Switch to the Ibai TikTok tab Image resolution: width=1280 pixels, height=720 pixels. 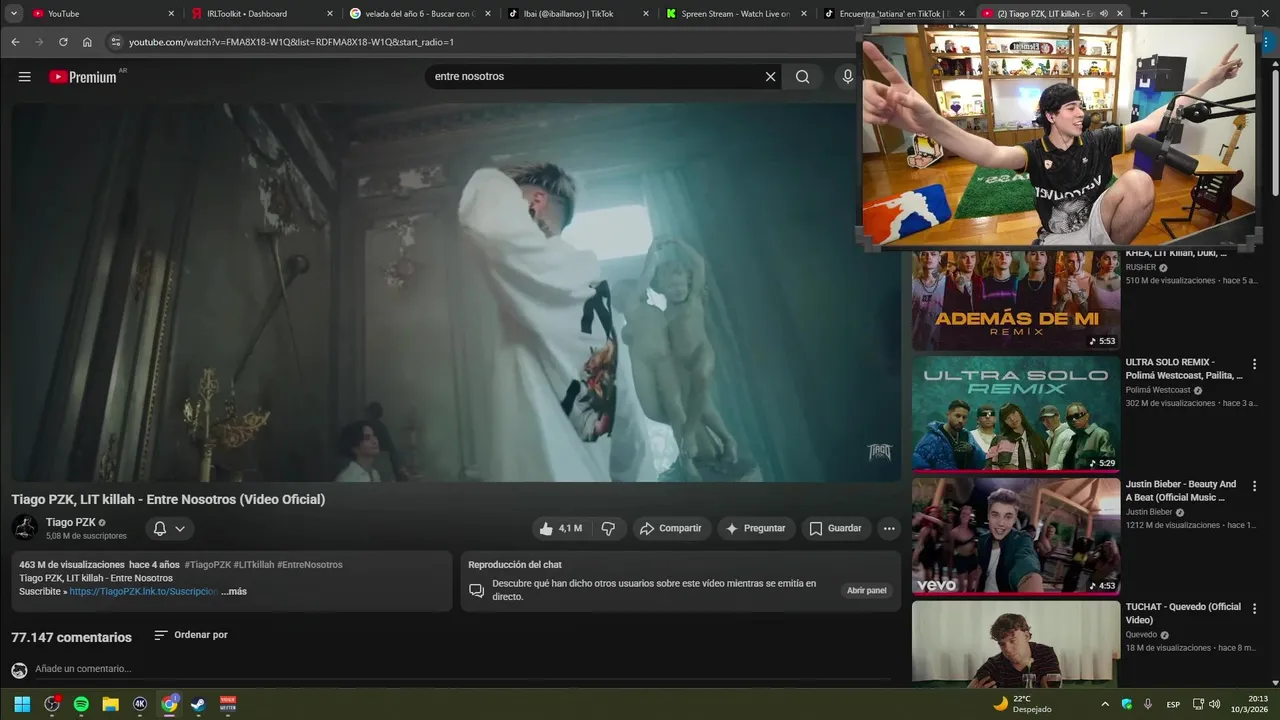click(578, 14)
